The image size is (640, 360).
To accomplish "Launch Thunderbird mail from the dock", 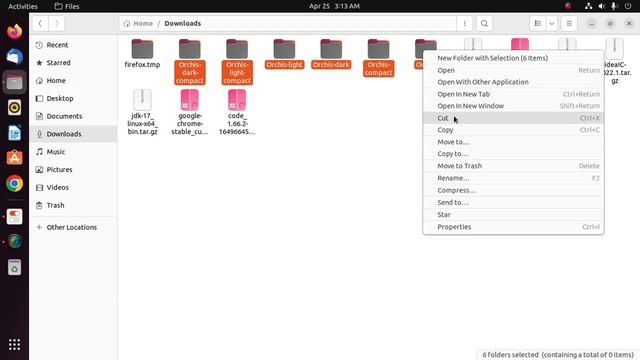I will click(x=14, y=57).
